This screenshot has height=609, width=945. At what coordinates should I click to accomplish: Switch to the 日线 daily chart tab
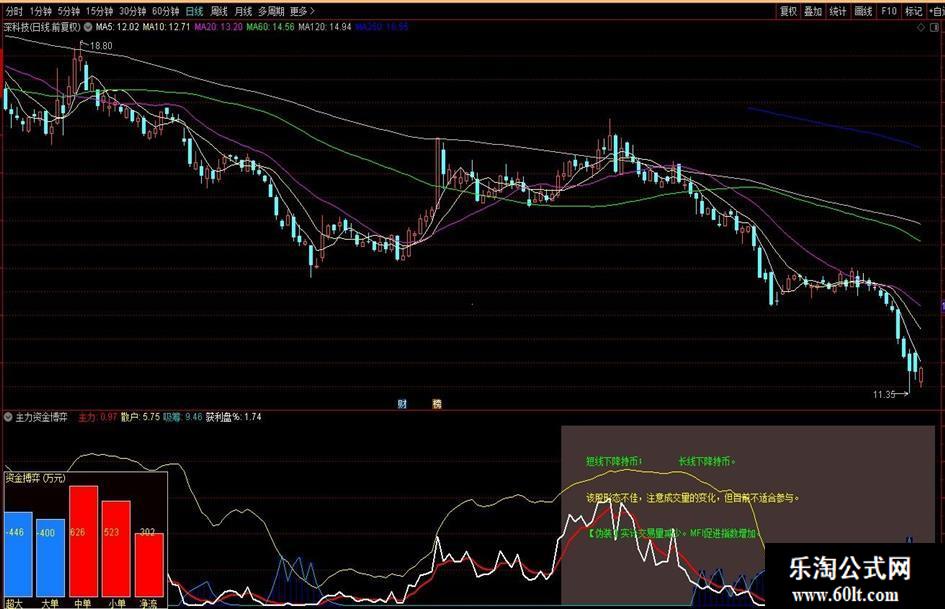[x=194, y=11]
